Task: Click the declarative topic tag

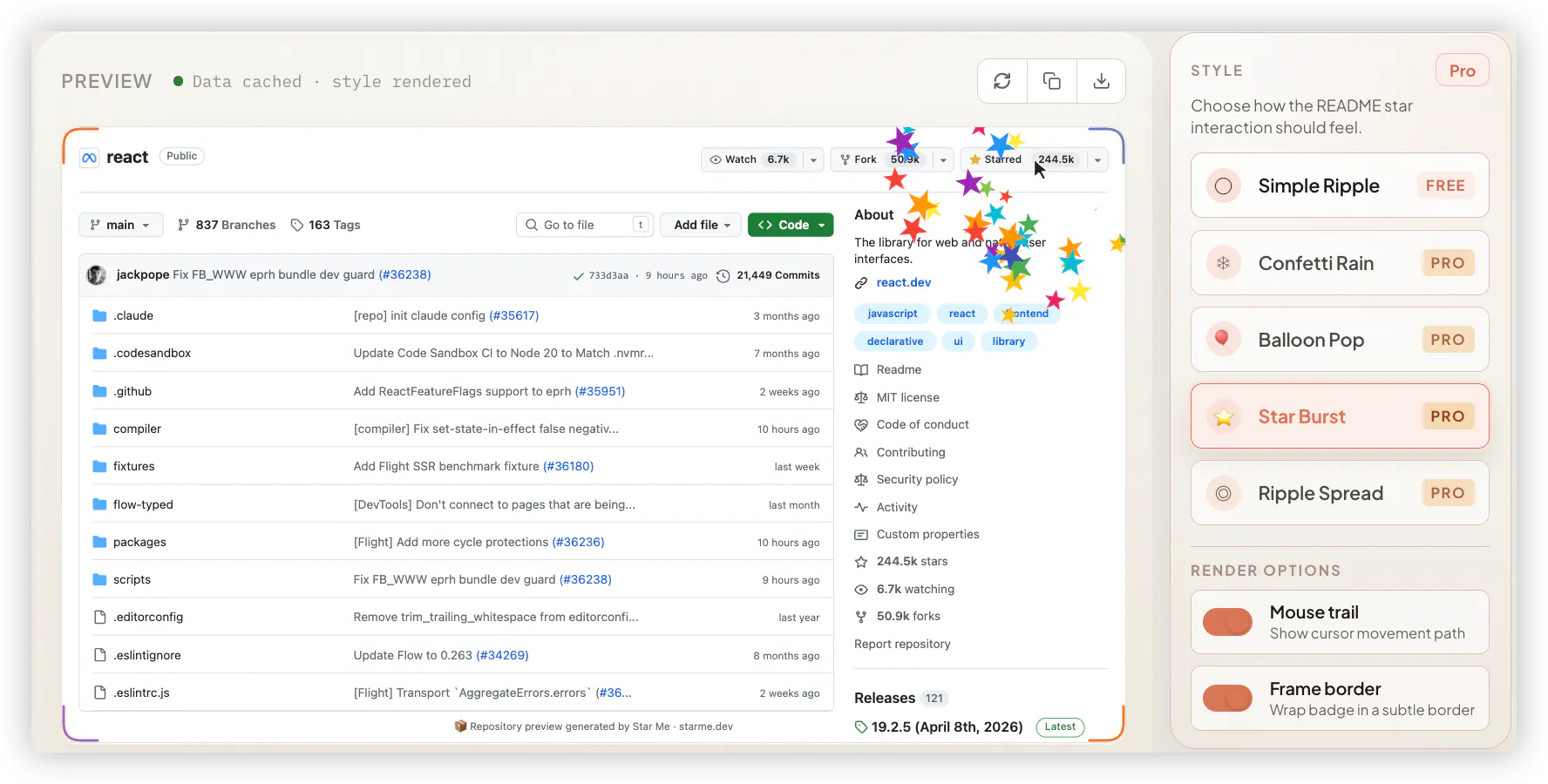Action: 895,341
